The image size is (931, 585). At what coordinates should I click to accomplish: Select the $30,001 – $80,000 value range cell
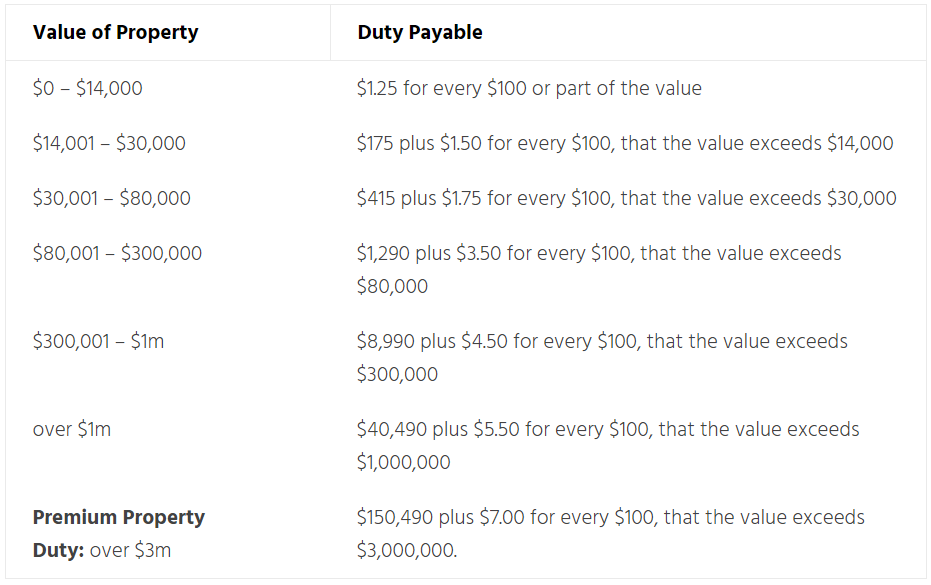112,198
